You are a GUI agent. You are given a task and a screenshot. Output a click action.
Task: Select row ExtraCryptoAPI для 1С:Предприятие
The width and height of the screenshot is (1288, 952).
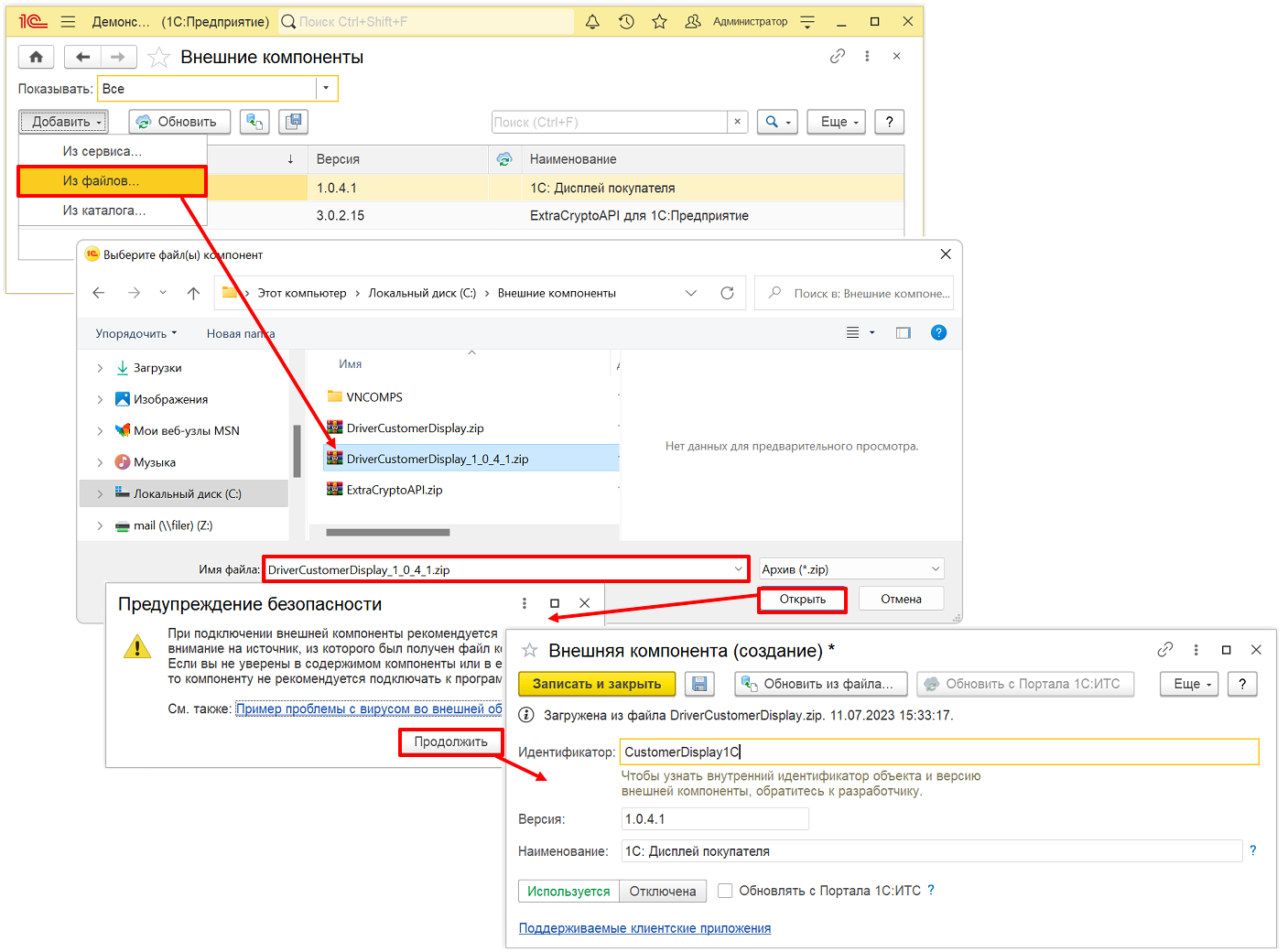click(553, 216)
